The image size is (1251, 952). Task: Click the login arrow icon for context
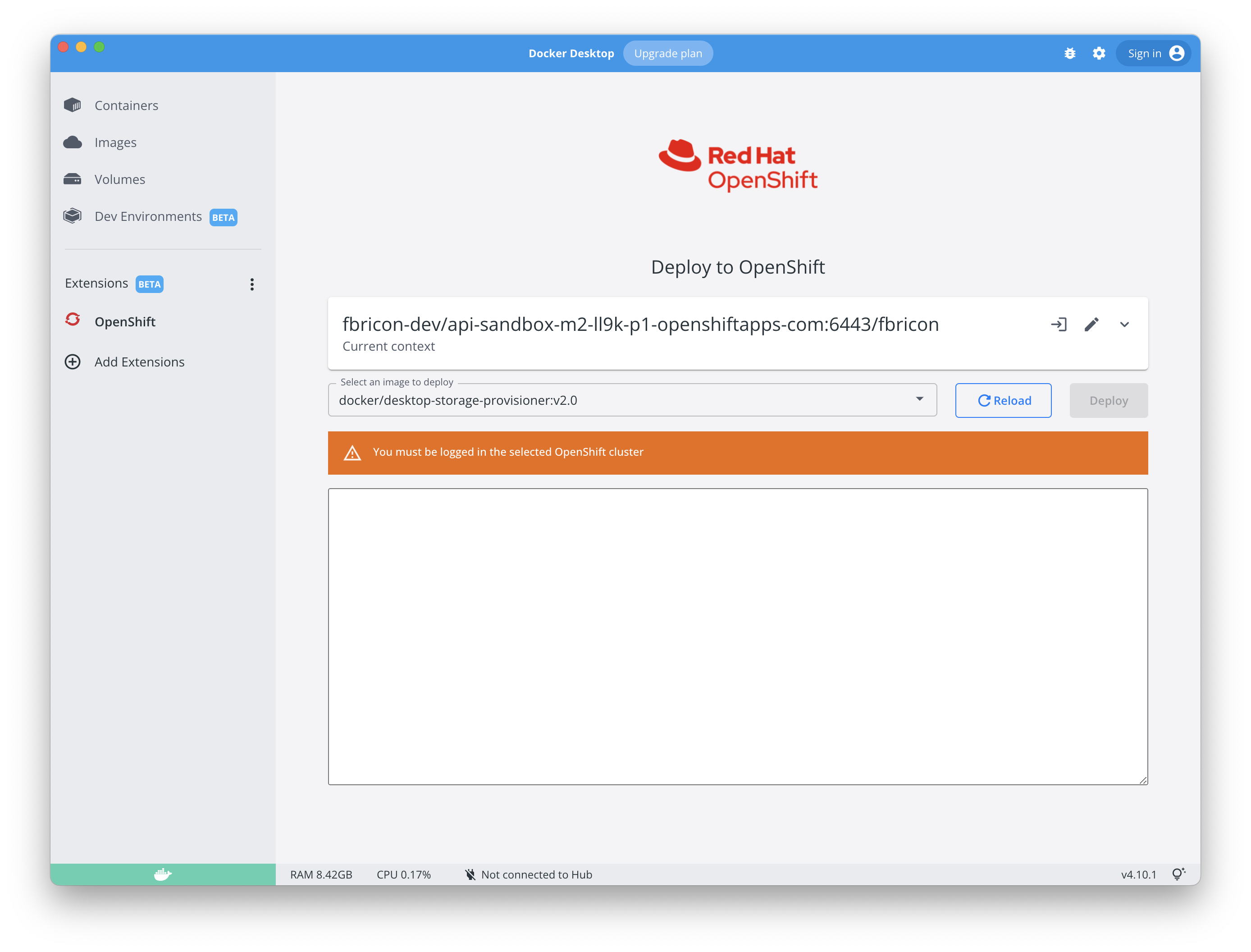pyautogui.click(x=1059, y=325)
